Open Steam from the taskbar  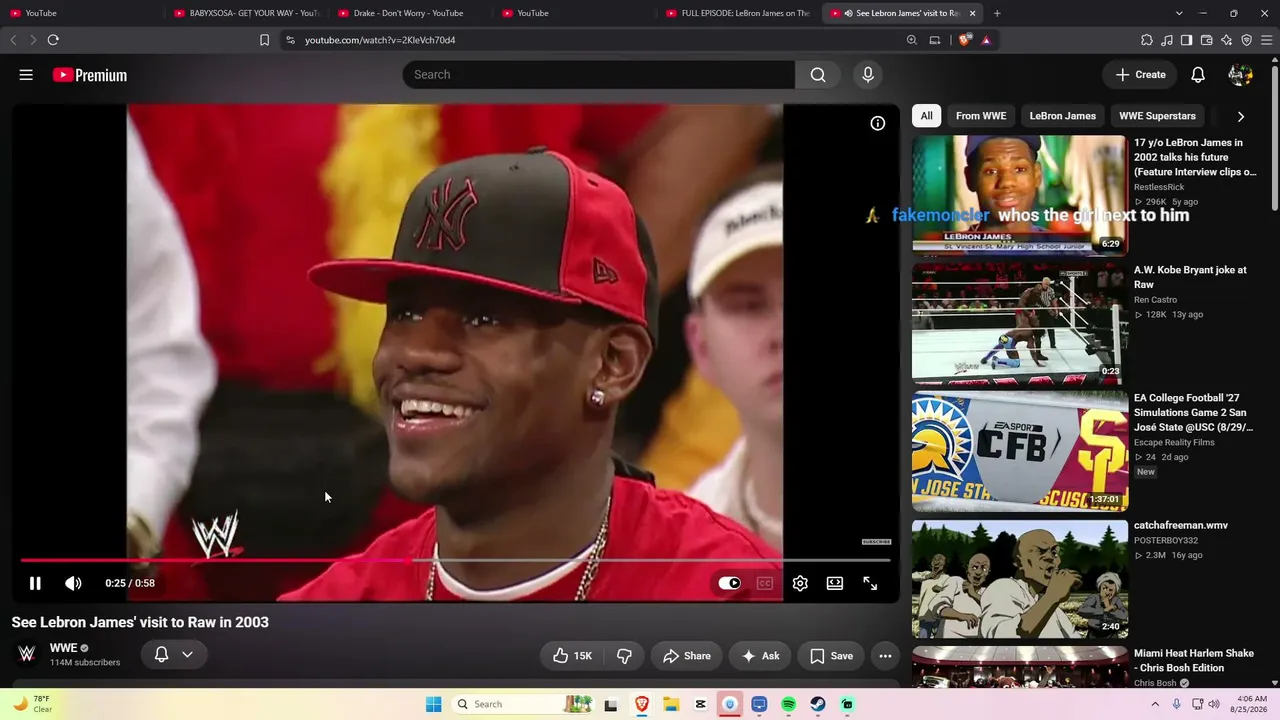point(818,704)
